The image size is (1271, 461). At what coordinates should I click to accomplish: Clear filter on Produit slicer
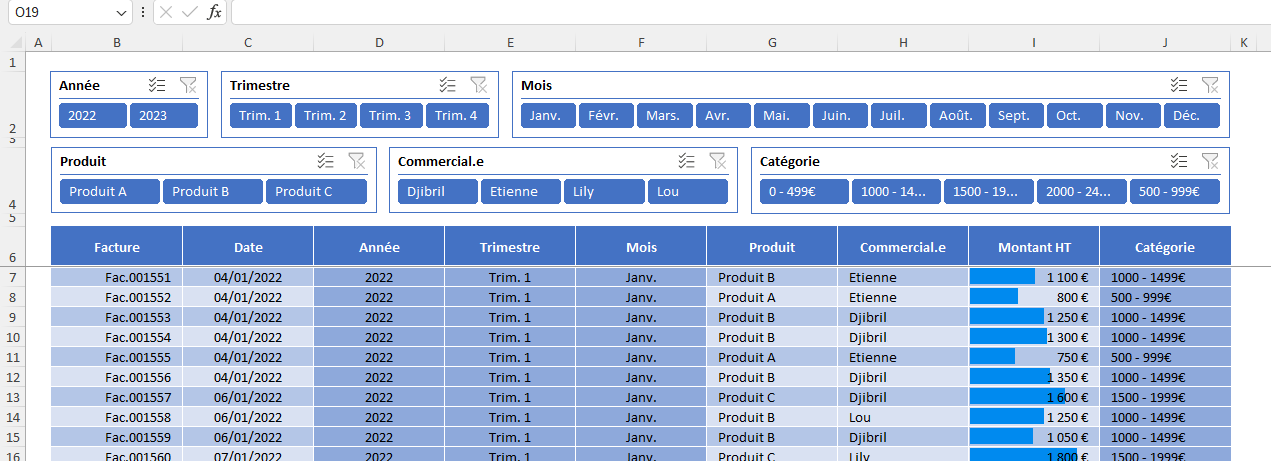pyautogui.click(x=357, y=161)
